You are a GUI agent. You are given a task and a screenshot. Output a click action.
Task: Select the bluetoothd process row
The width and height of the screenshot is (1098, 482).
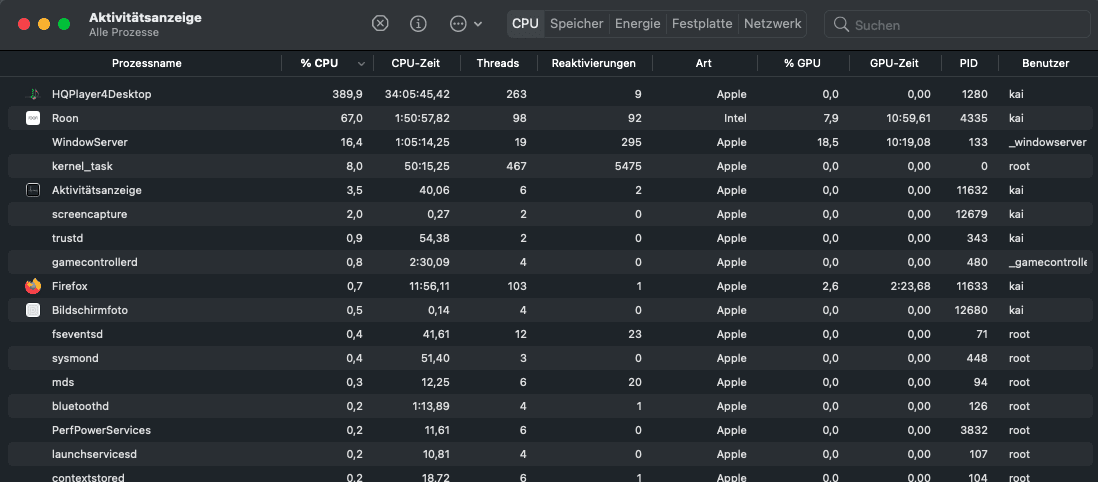[549, 406]
